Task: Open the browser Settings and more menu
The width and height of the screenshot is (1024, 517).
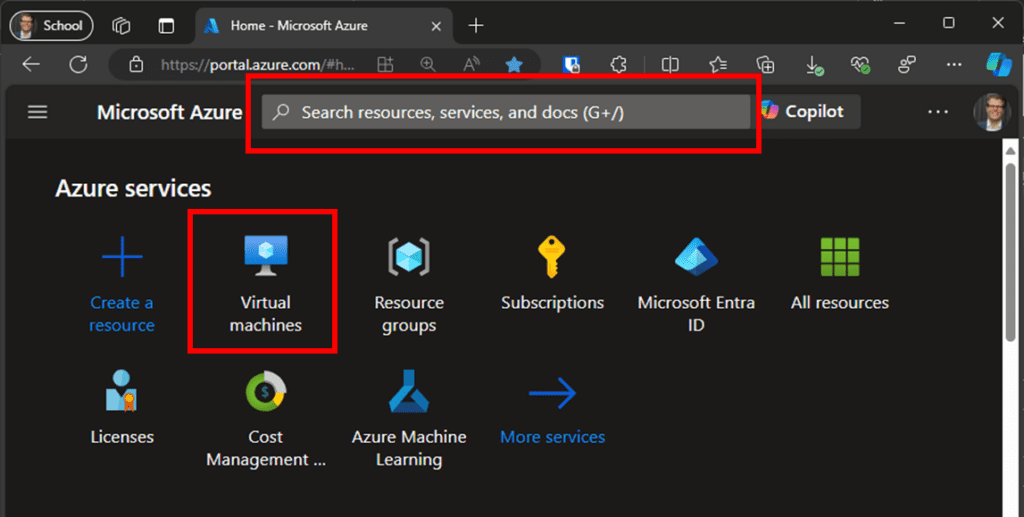Action: pos(954,64)
